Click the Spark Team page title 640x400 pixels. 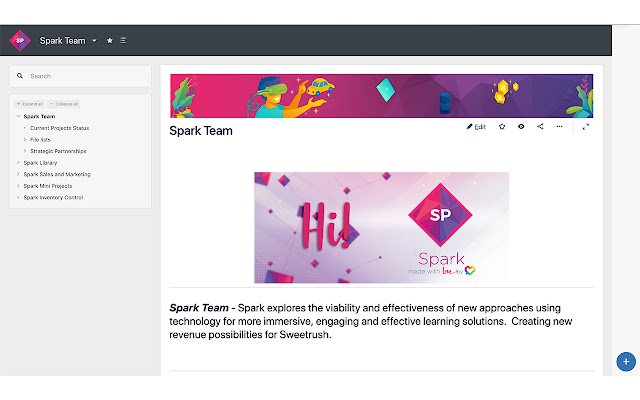point(201,131)
